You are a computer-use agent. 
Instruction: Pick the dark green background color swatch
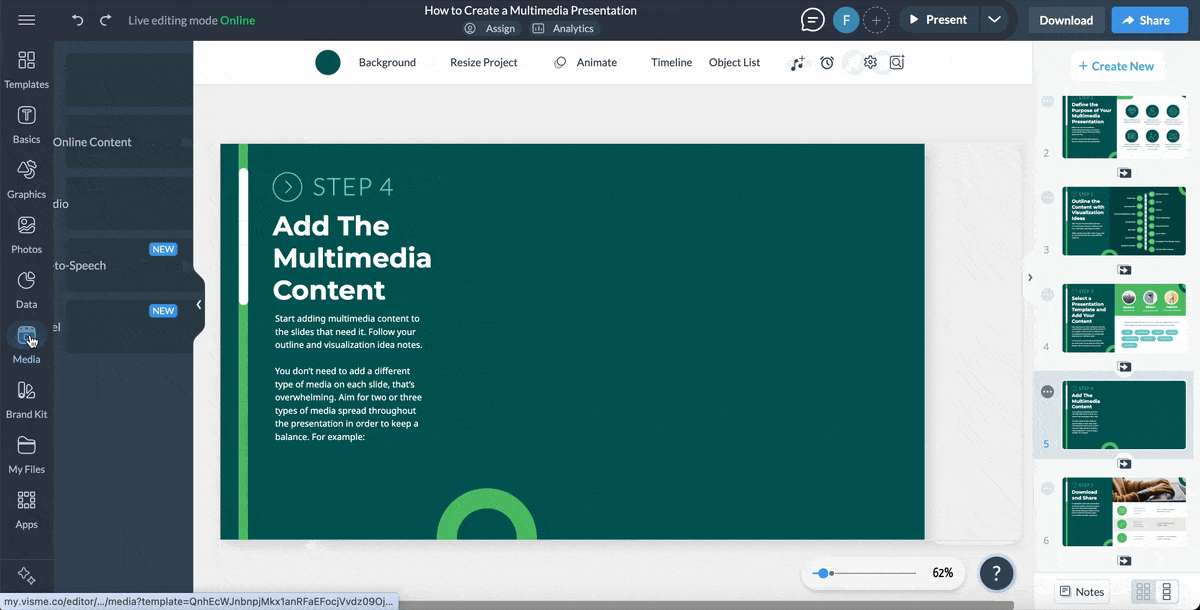[x=328, y=63]
